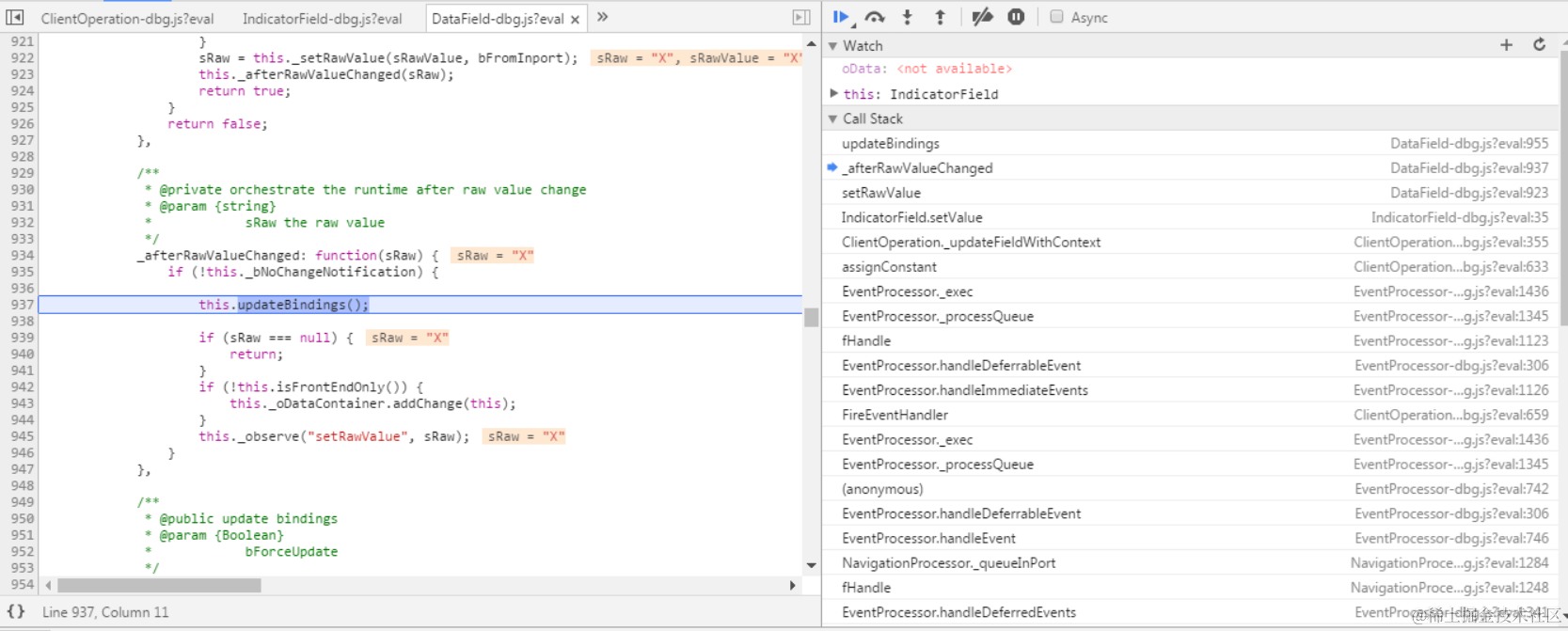
Task: Select FireEventHandler stack frame
Action: click(x=1190, y=415)
